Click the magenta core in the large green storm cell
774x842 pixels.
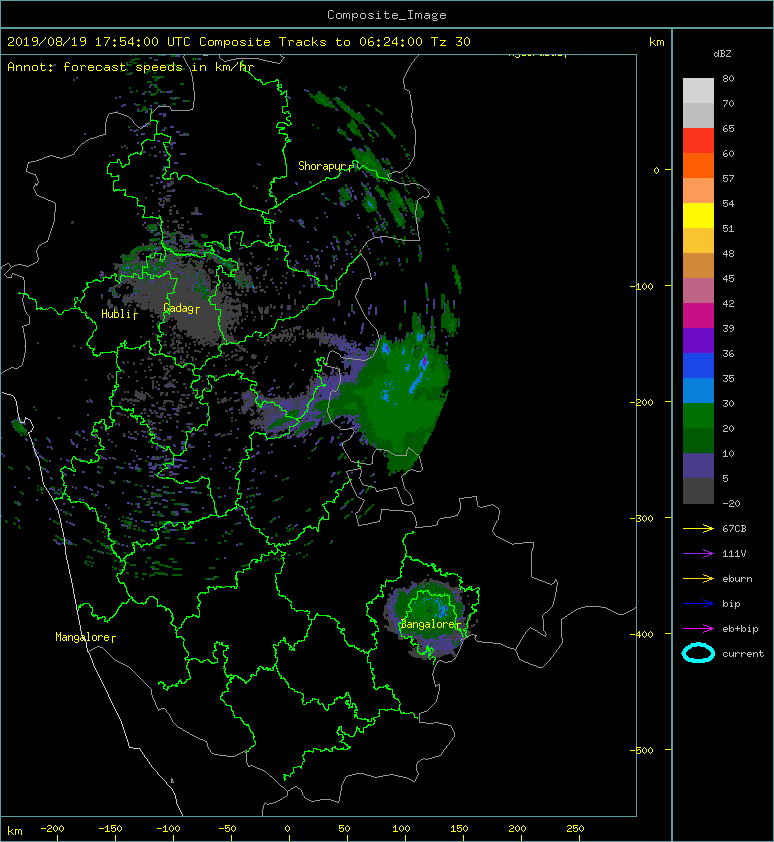pyautogui.click(x=424, y=360)
